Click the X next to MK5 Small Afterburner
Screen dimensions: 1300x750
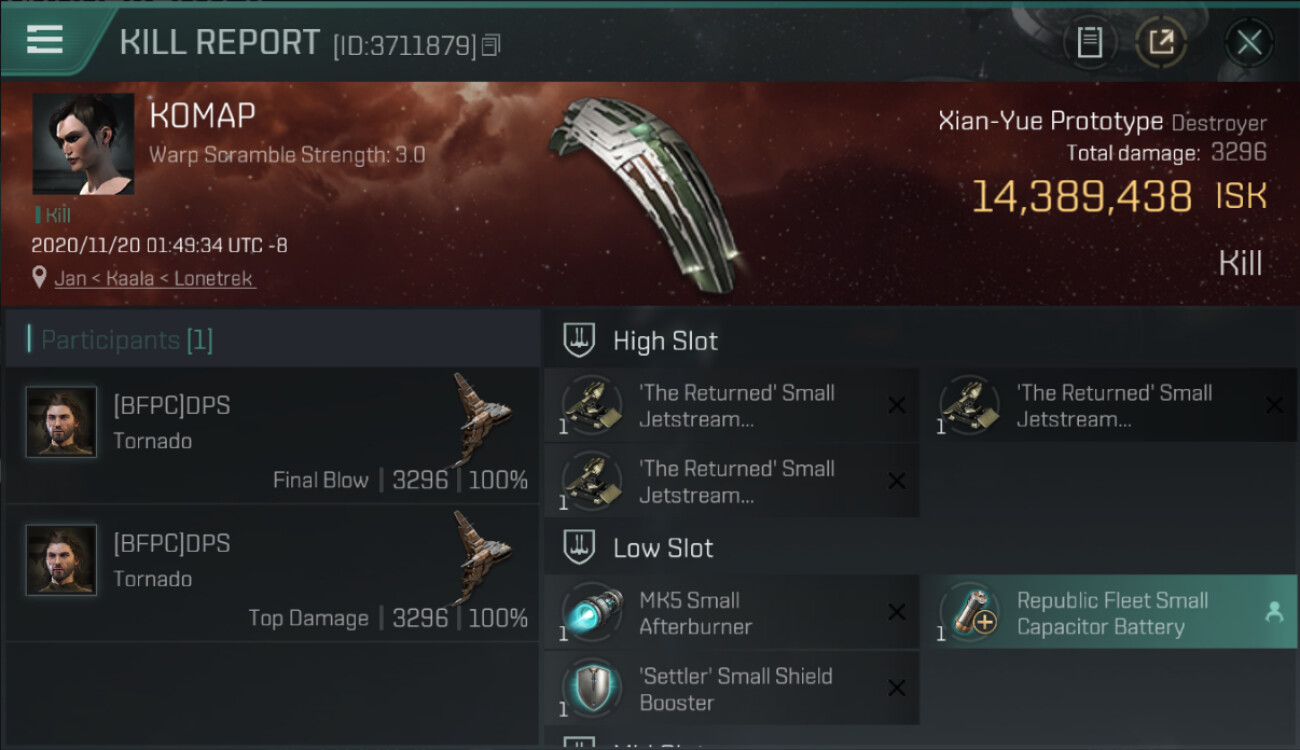[x=897, y=613]
